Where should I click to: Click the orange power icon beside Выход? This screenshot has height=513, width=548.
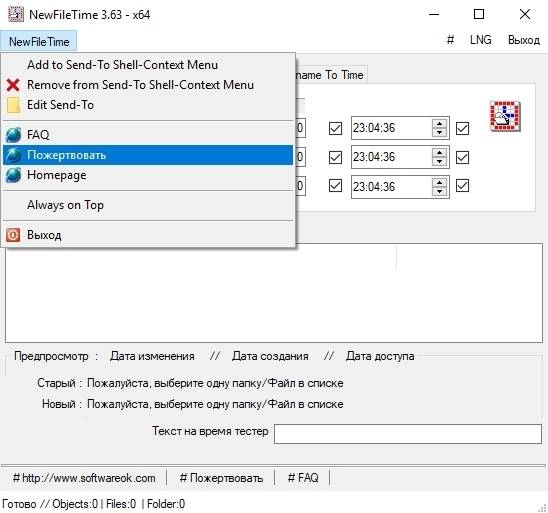point(13,235)
